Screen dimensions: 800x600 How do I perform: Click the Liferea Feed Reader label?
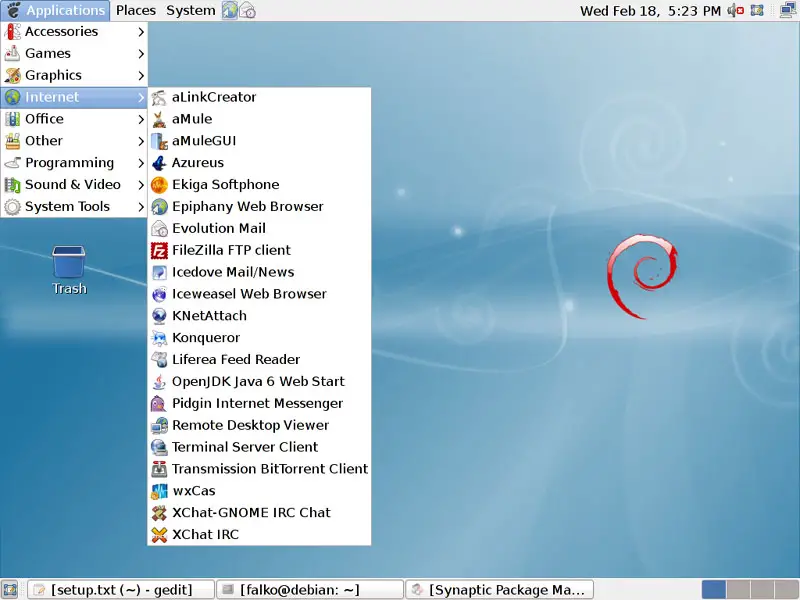pyautogui.click(x=236, y=360)
